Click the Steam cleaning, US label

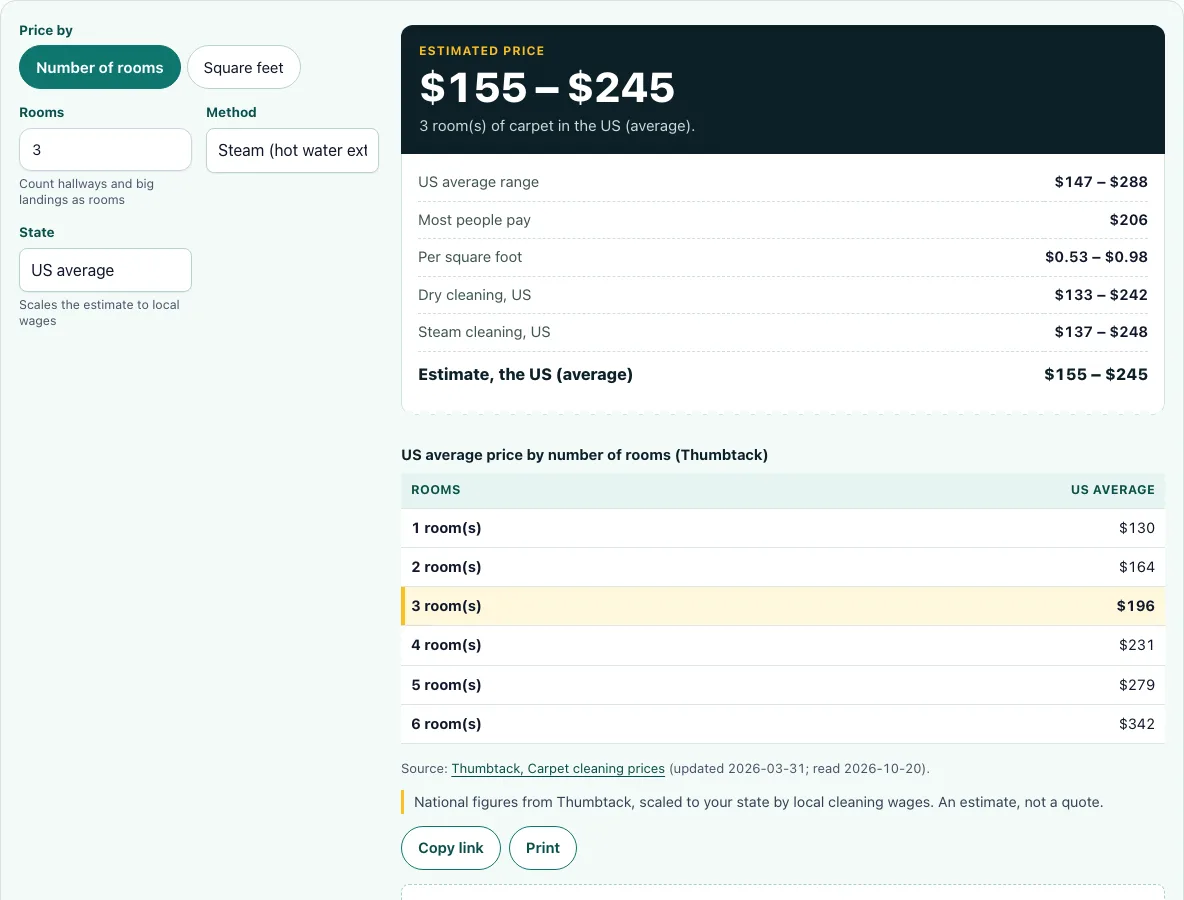[x=484, y=332]
